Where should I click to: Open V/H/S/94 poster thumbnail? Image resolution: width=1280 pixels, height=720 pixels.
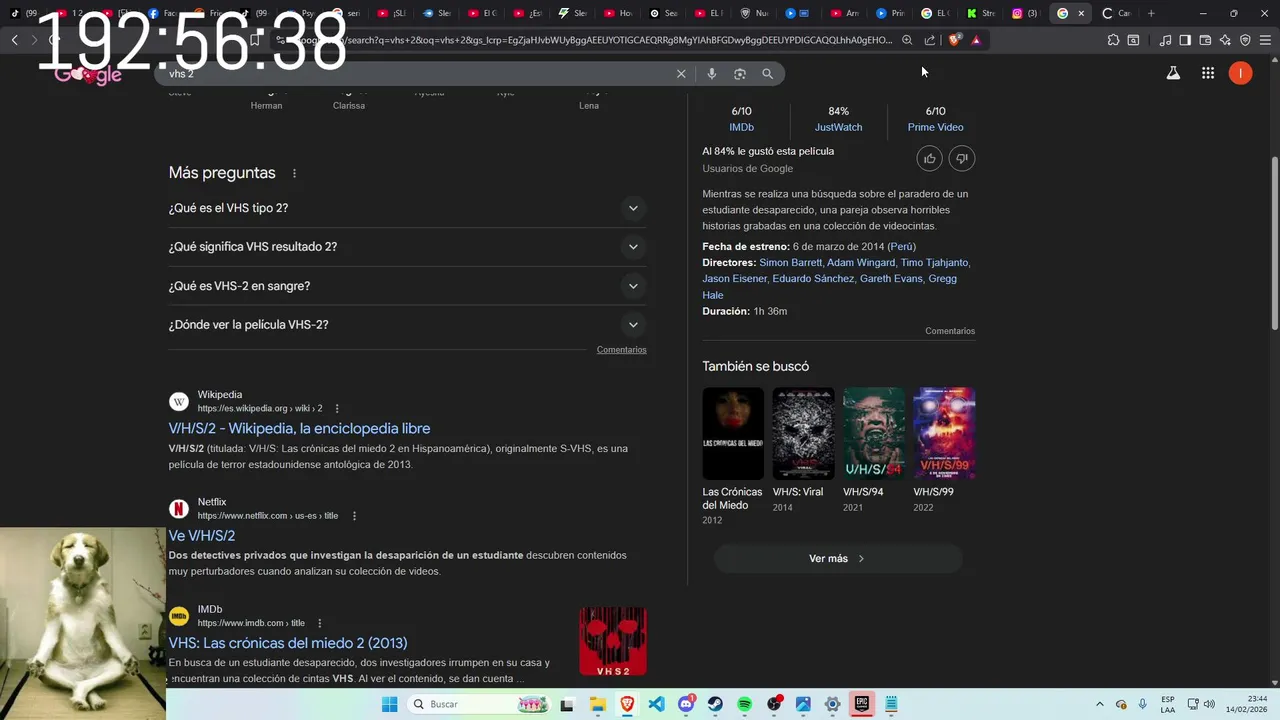tap(874, 433)
